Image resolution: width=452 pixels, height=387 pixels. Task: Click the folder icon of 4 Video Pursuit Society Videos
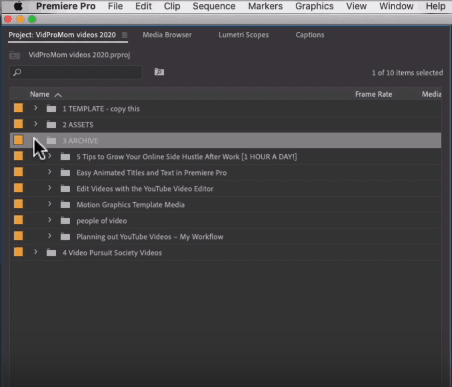click(x=51, y=252)
